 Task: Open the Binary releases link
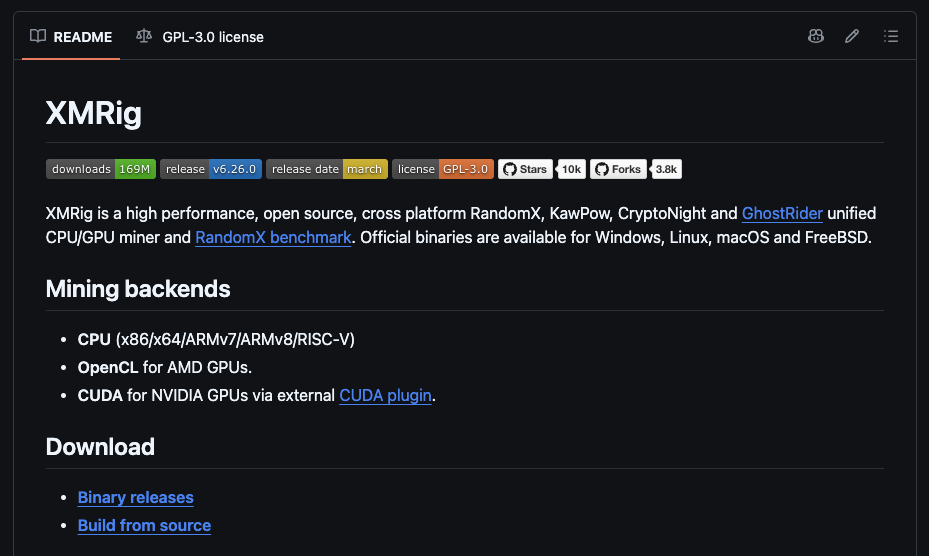click(136, 497)
